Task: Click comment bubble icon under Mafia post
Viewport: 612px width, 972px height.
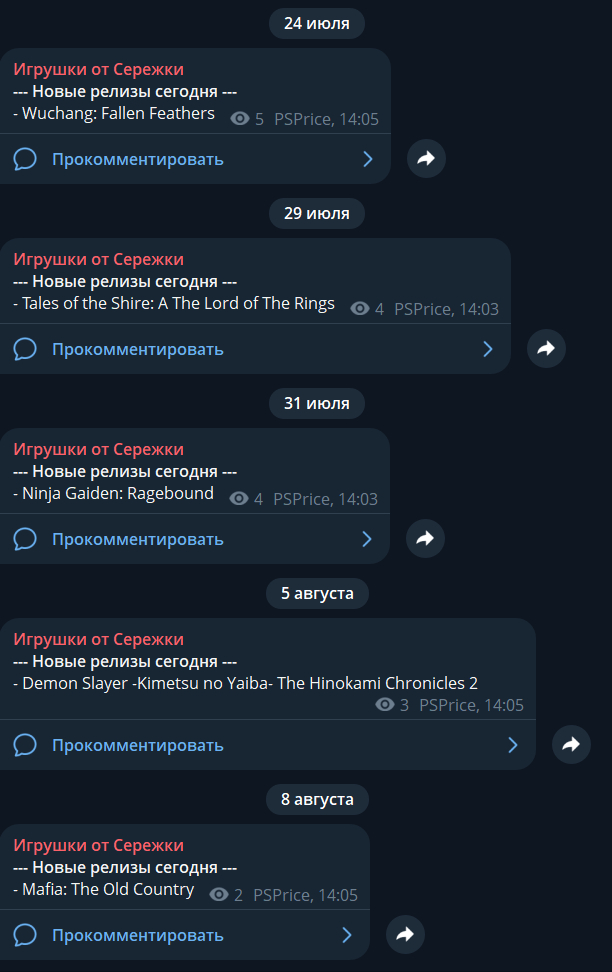Action: [25, 935]
